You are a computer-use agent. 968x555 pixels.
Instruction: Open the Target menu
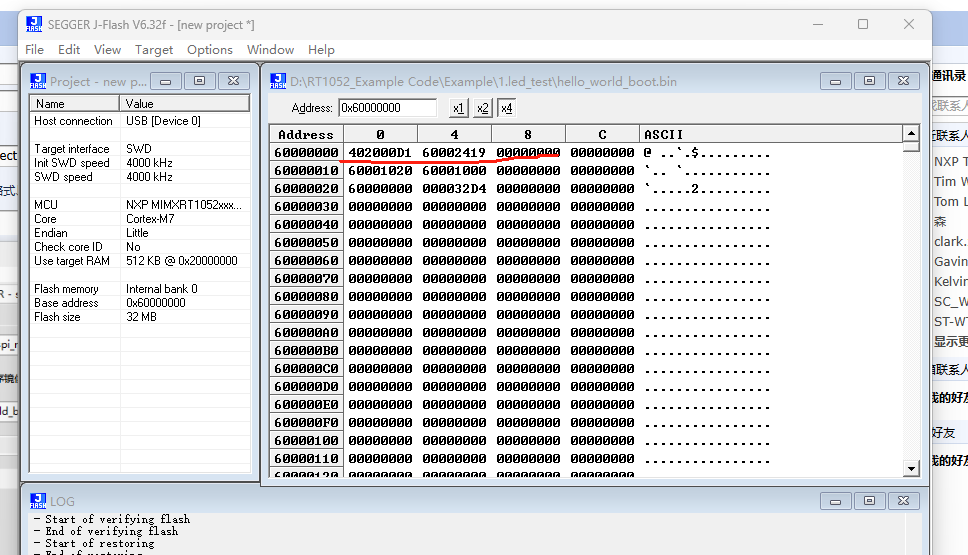pos(154,49)
